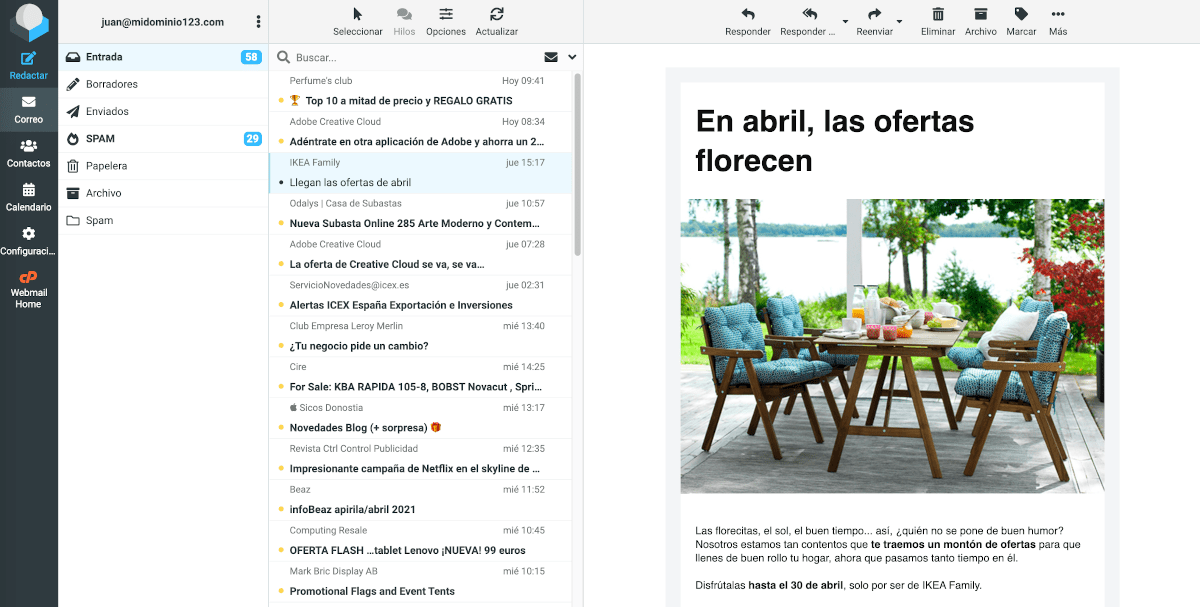Screen dimensions: 1200x607
Task: Open the Contactos section
Action: point(29,154)
